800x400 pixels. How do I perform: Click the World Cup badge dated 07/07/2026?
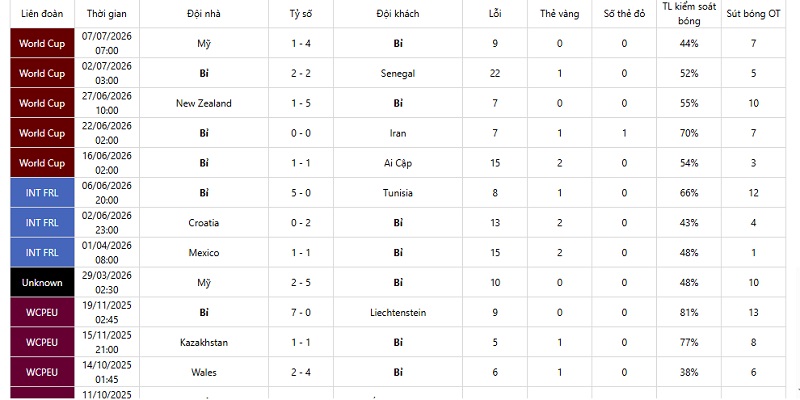pos(42,43)
